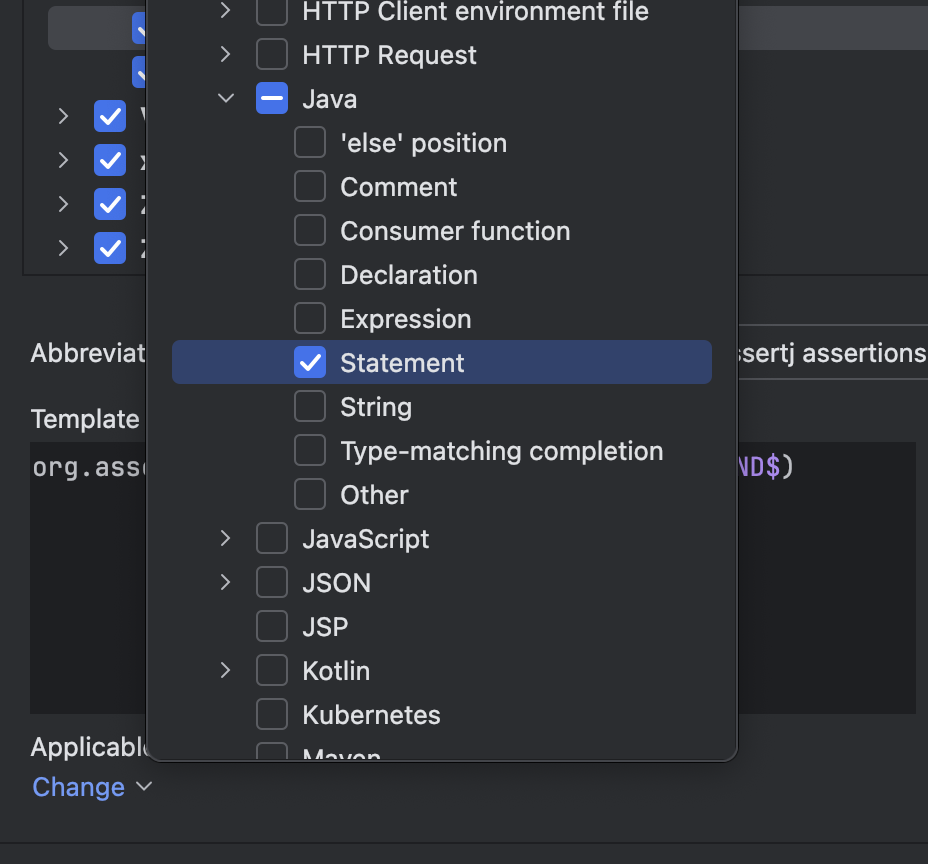This screenshot has width=928, height=864.
Task: Enable the Declaration context checkbox
Action: (310, 275)
